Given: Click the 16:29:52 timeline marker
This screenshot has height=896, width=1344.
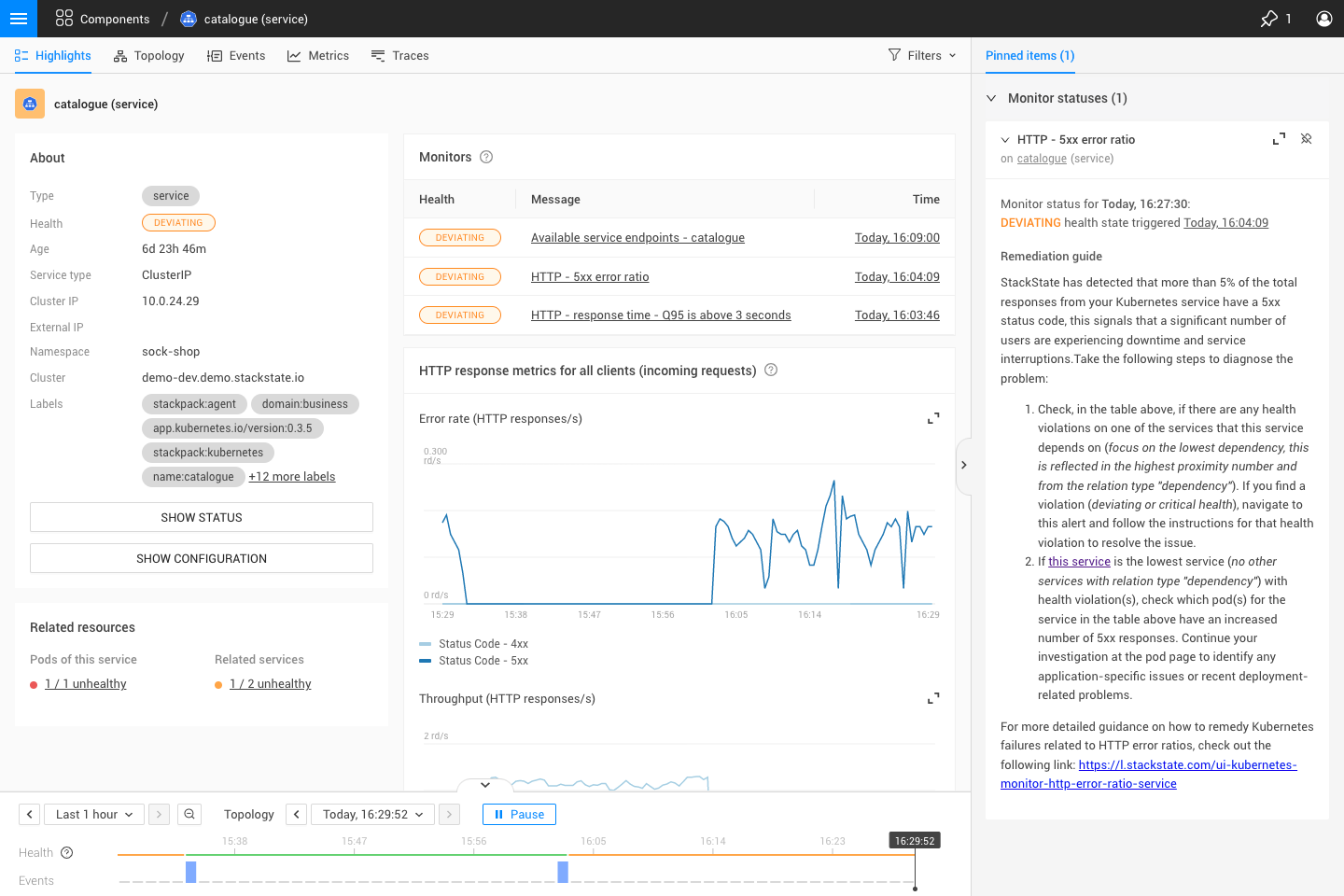Looking at the screenshot, I should click(915, 841).
